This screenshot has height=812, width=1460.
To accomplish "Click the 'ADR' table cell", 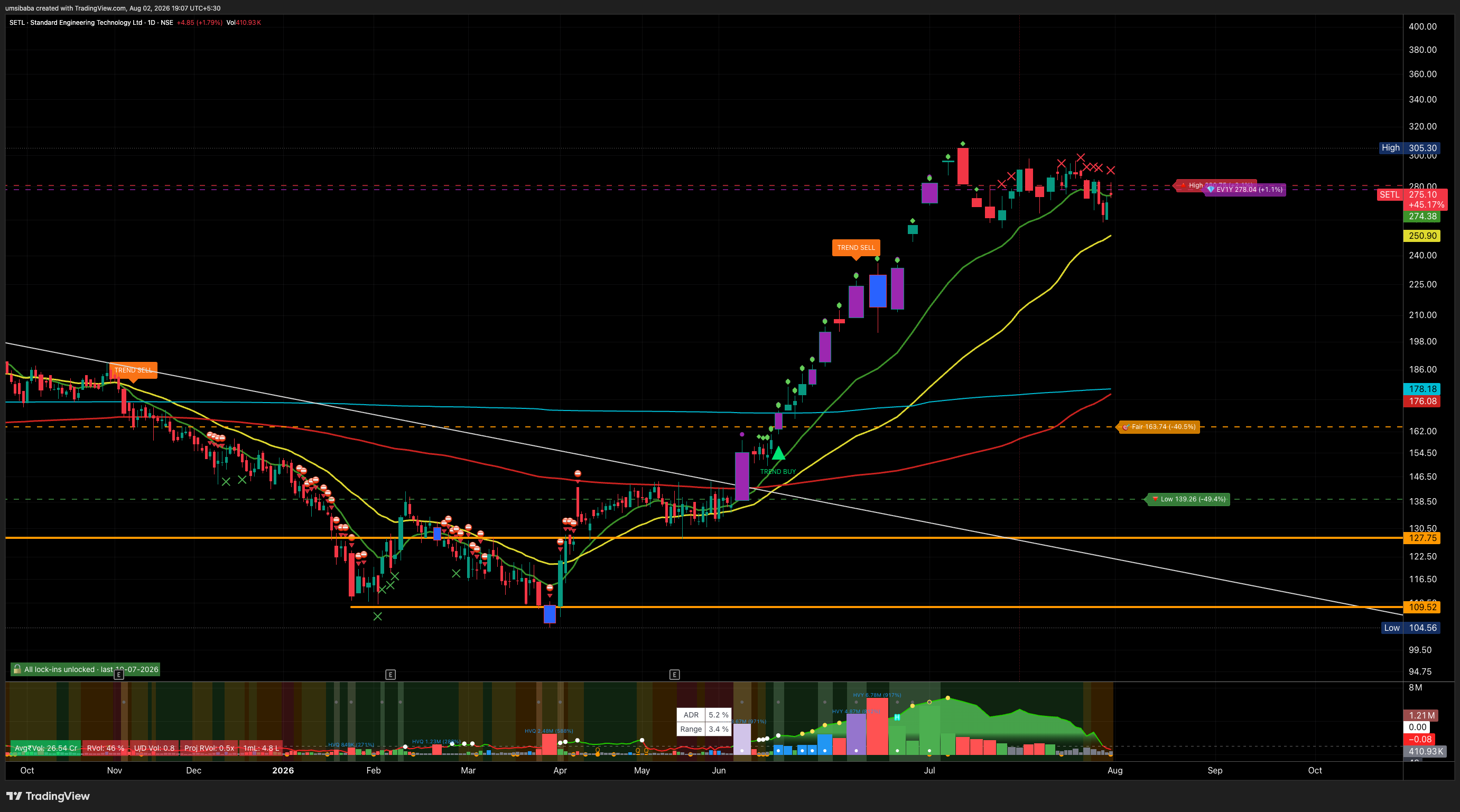I will (x=691, y=715).
